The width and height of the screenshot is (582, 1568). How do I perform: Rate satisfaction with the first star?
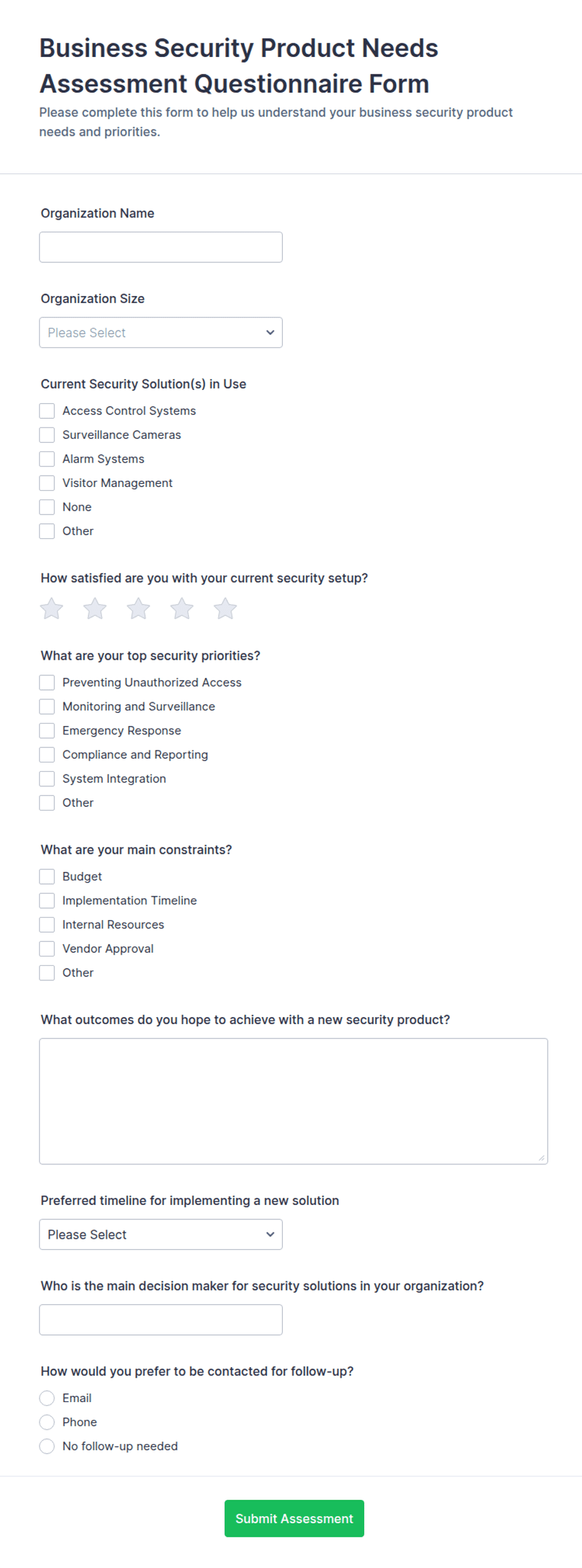pos(51,608)
